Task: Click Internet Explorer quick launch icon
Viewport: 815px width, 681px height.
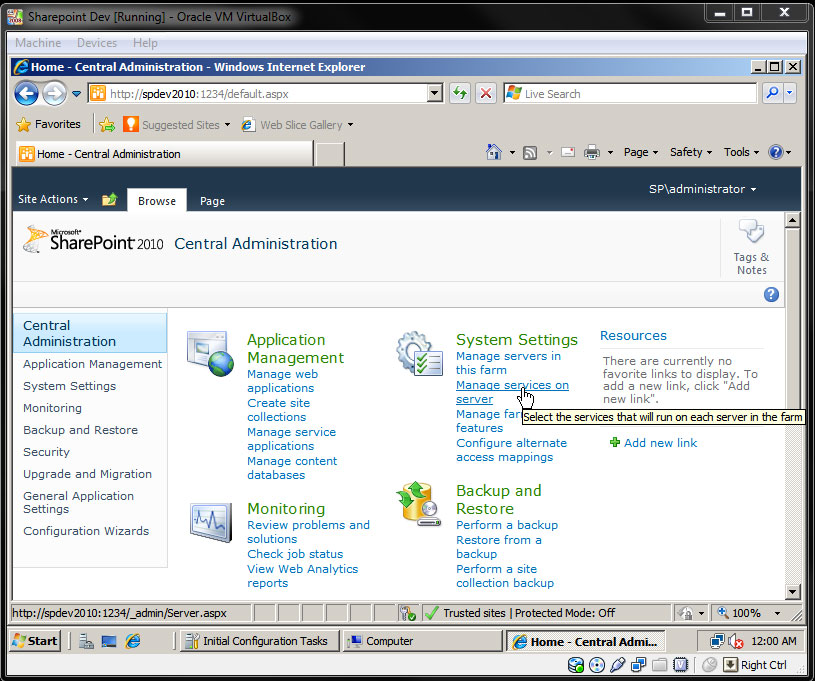Action: (x=133, y=641)
